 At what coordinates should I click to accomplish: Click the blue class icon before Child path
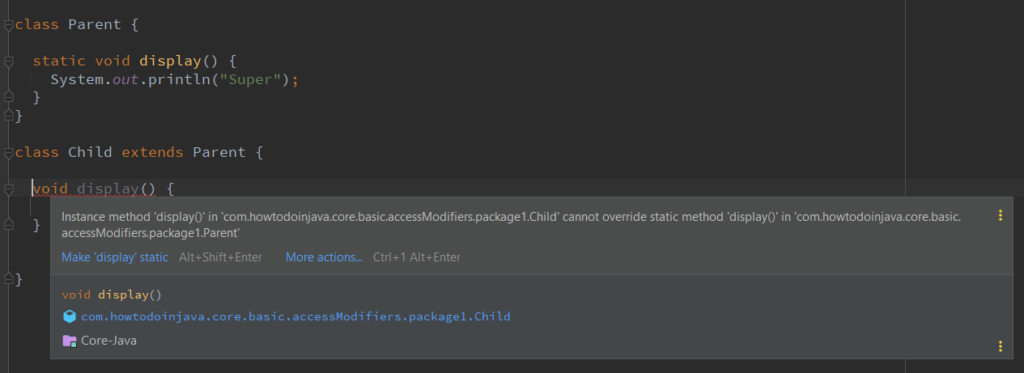click(69, 317)
